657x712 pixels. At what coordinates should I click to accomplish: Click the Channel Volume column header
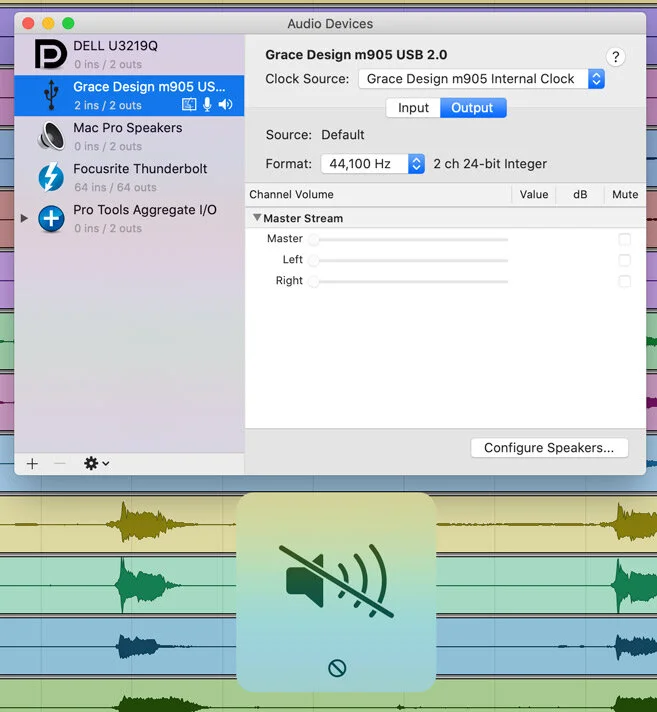pyautogui.click(x=291, y=194)
